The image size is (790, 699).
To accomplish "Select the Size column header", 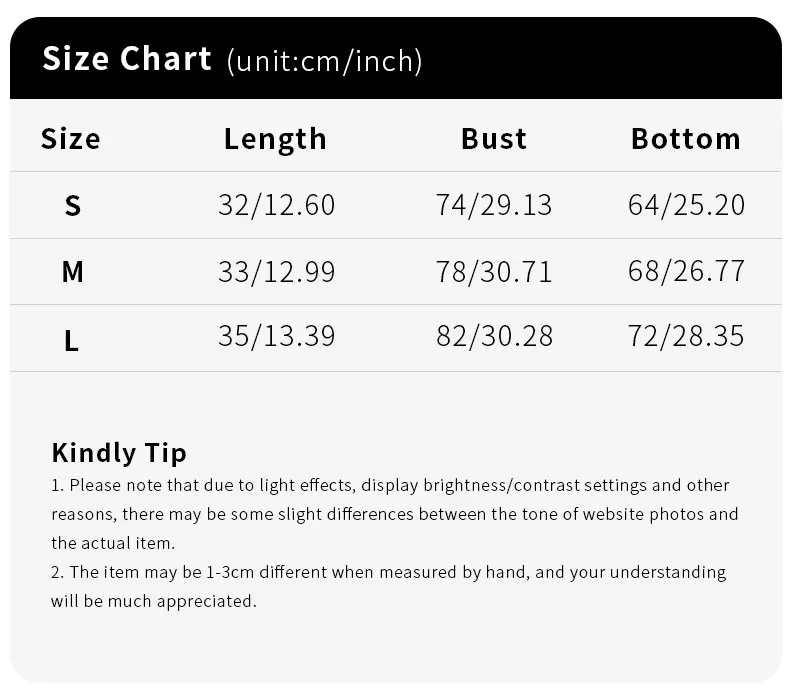I will (x=71, y=139).
